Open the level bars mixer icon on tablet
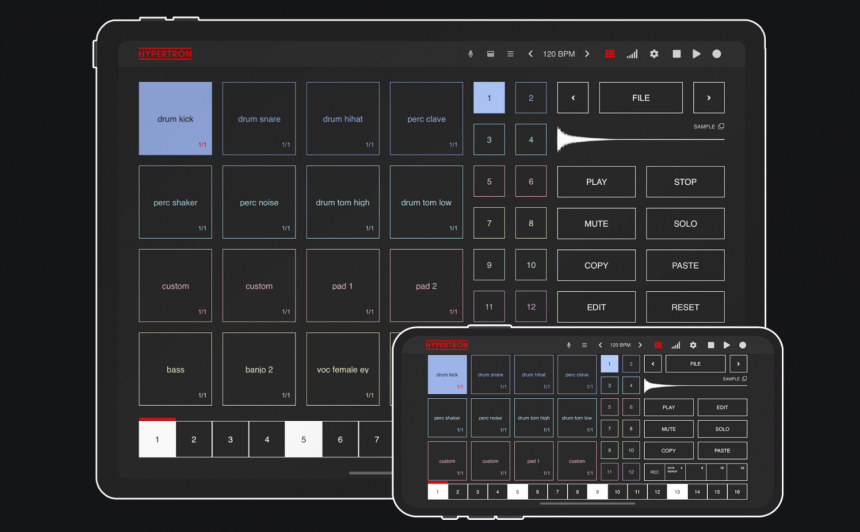 [632, 54]
